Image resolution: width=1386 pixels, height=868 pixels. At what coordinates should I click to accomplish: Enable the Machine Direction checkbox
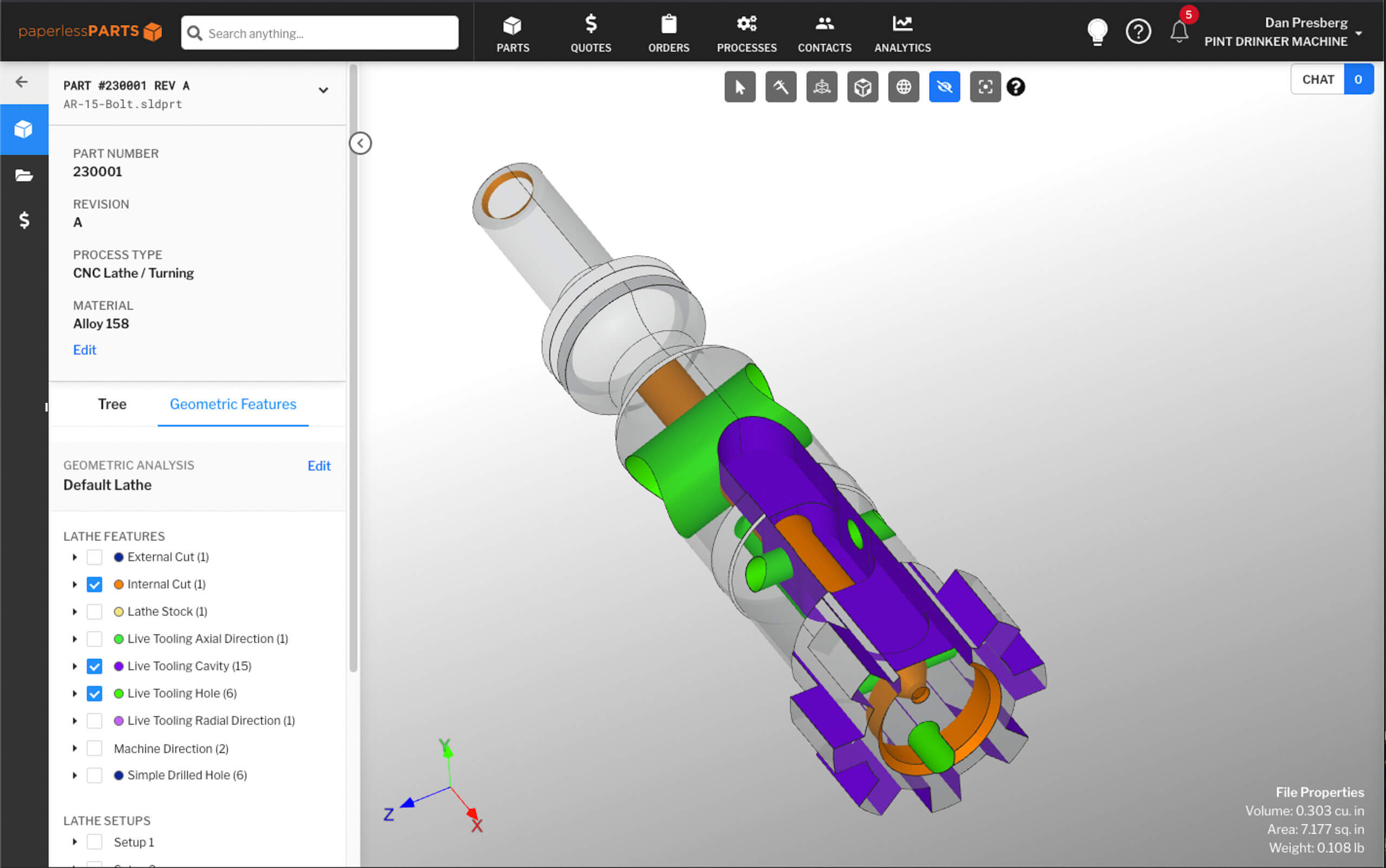(95, 748)
